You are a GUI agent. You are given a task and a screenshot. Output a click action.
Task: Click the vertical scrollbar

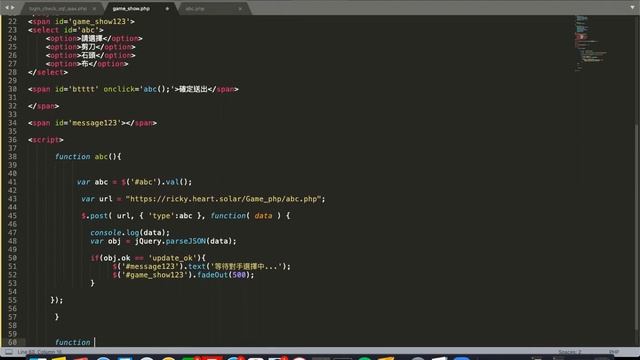tap(637, 227)
